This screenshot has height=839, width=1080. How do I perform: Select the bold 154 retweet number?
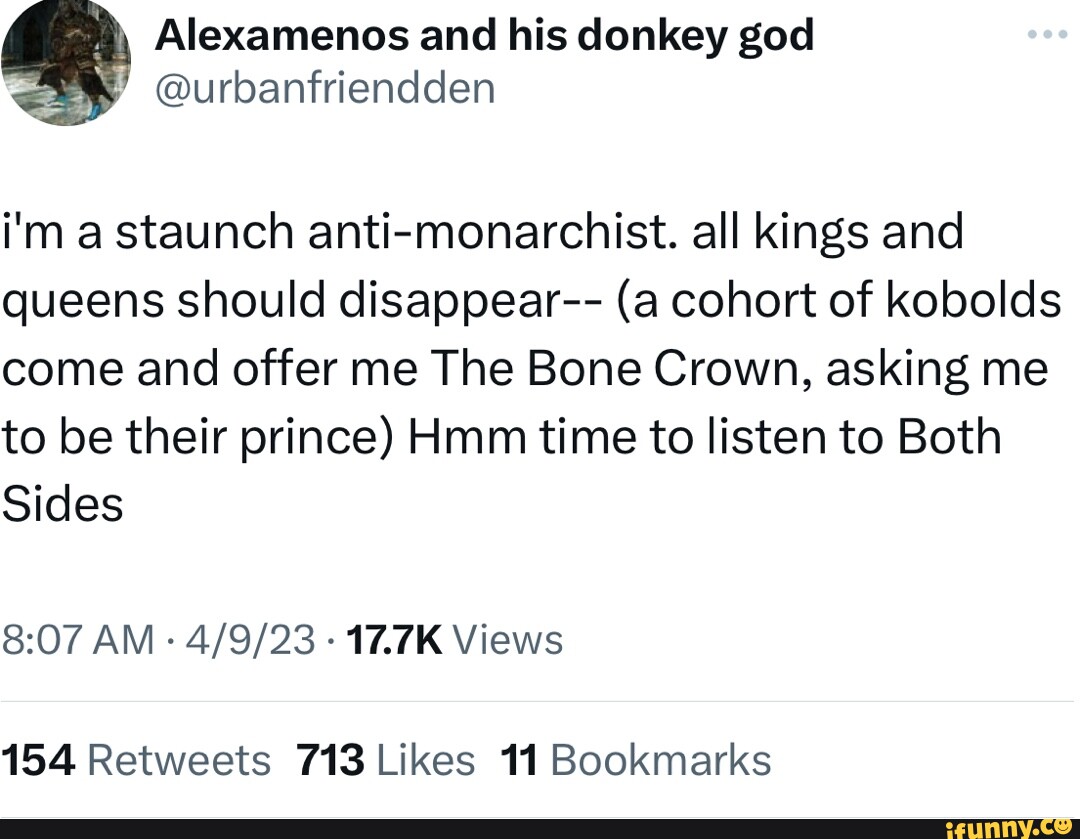40,760
